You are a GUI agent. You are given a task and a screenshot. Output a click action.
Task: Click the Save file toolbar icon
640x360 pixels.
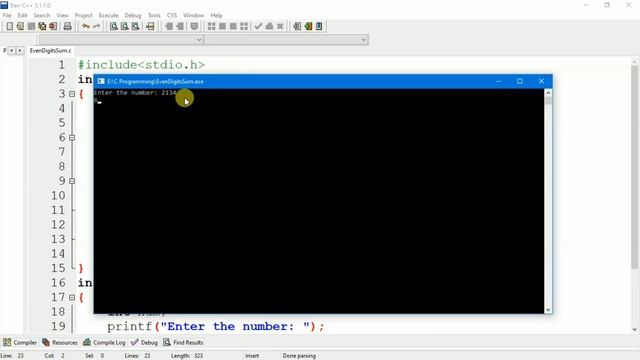click(x=31, y=26)
